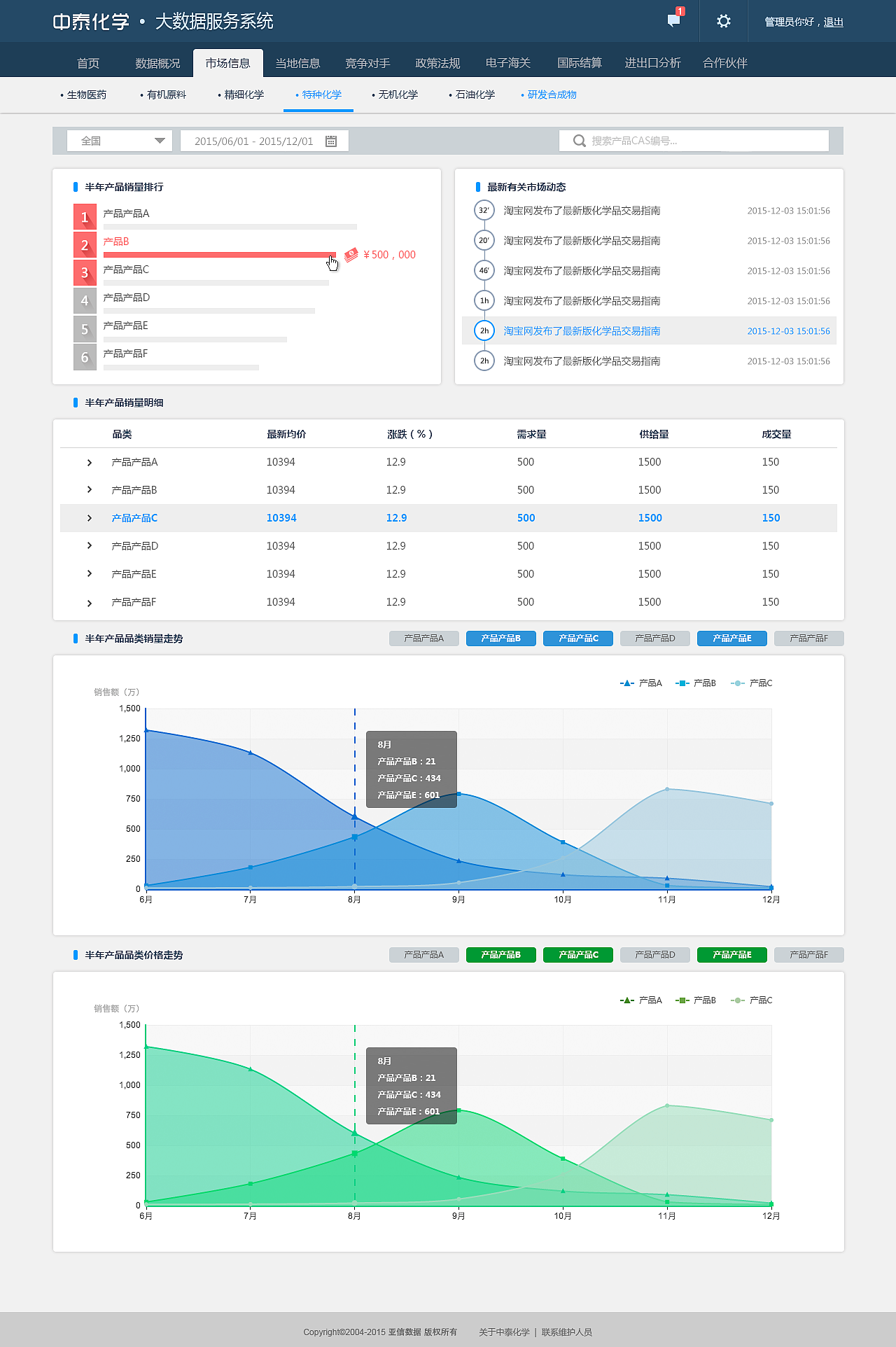Image resolution: width=896 pixels, height=1347 pixels.
Task: Open the 全国 region dropdown
Action: [120, 141]
